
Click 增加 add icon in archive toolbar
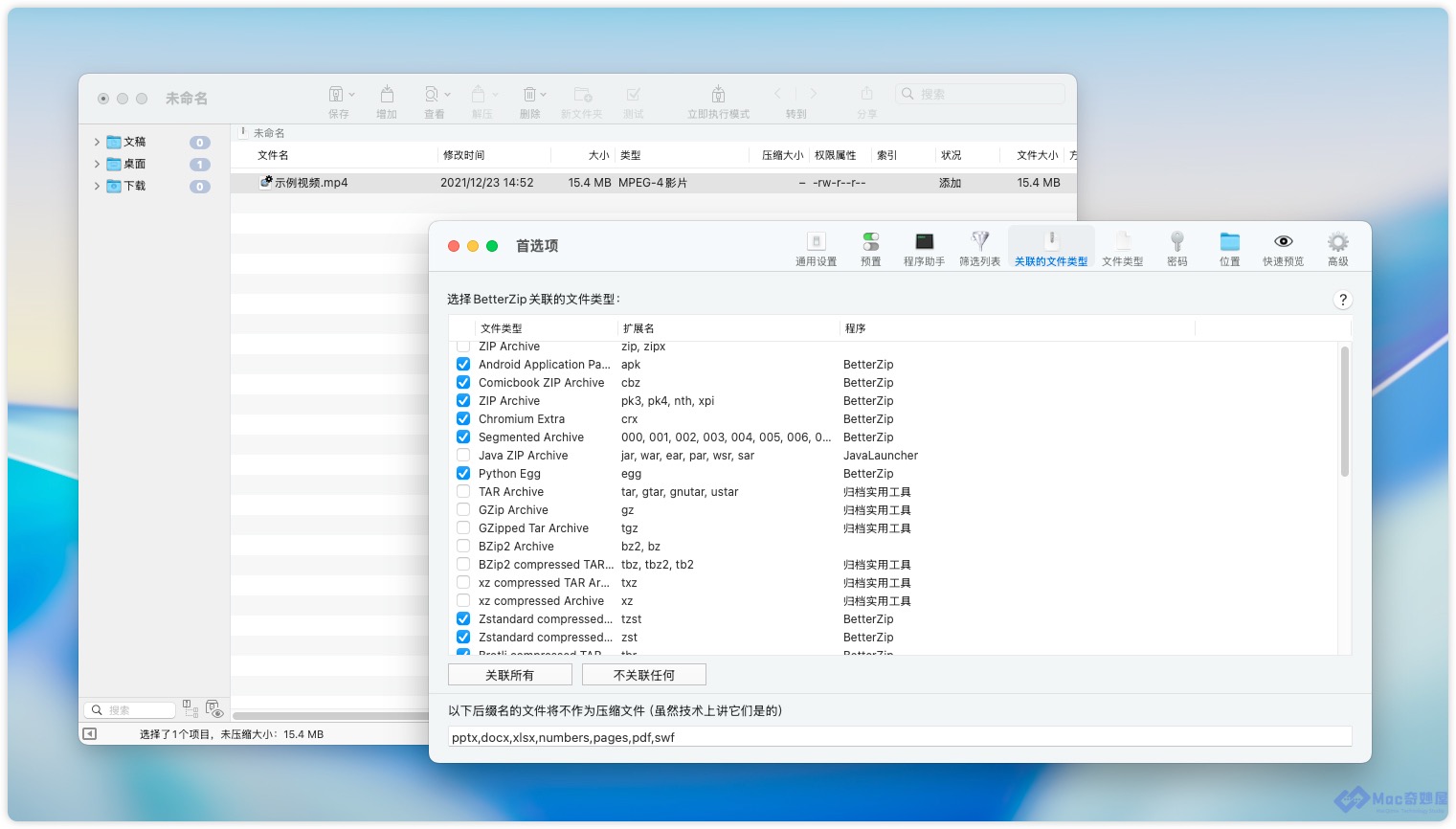pos(387,94)
